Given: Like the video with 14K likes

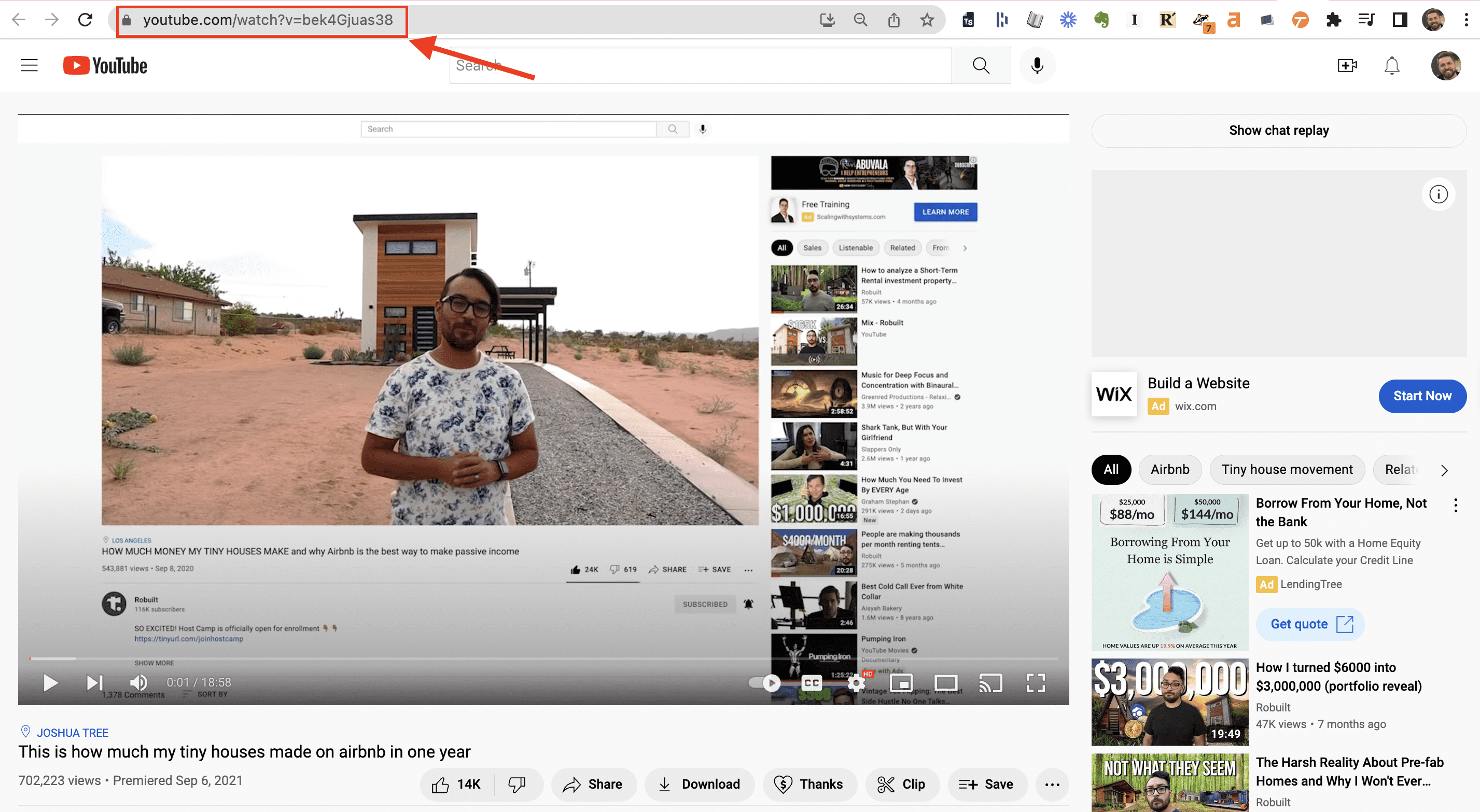Looking at the screenshot, I should [x=457, y=785].
